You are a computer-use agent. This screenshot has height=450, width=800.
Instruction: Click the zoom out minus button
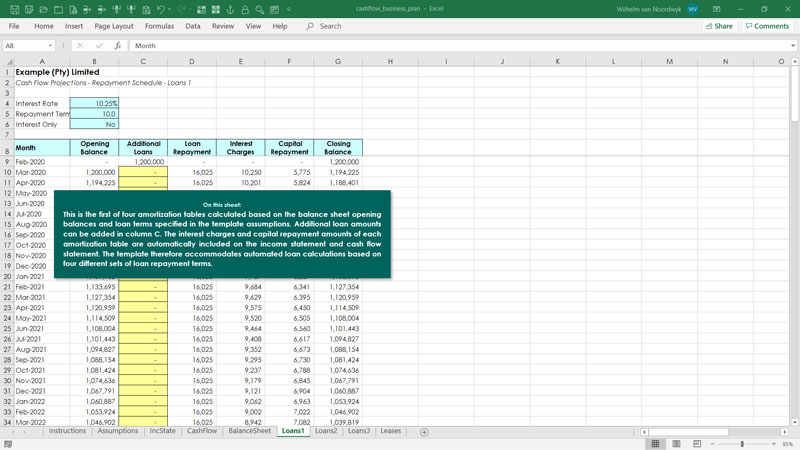tap(712, 444)
